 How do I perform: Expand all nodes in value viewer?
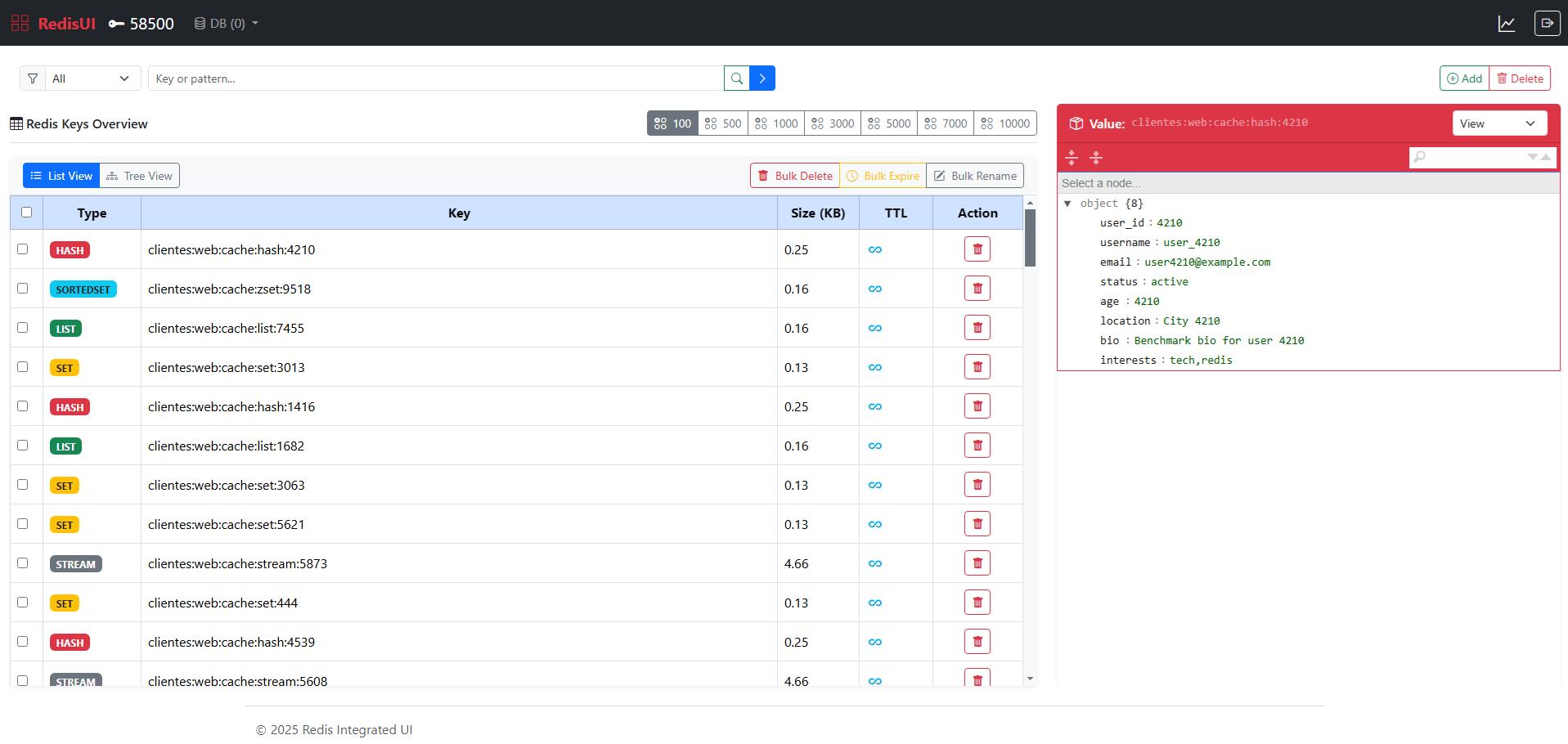click(x=1072, y=157)
